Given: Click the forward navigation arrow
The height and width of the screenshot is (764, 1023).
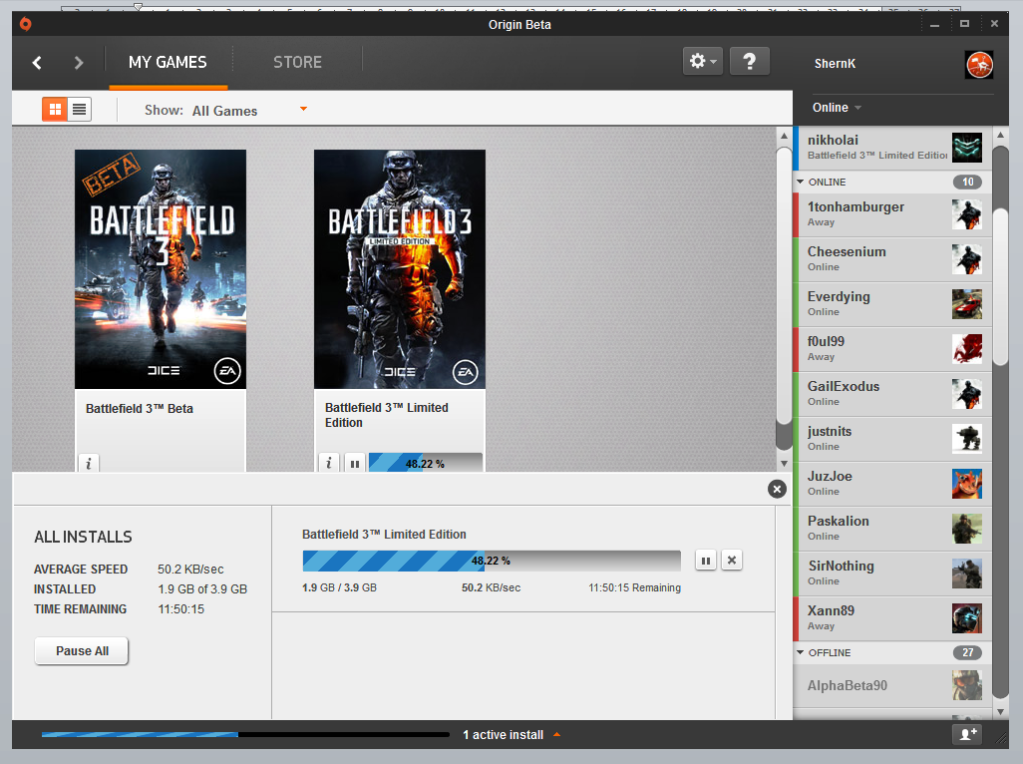Looking at the screenshot, I should click(x=79, y=63).
